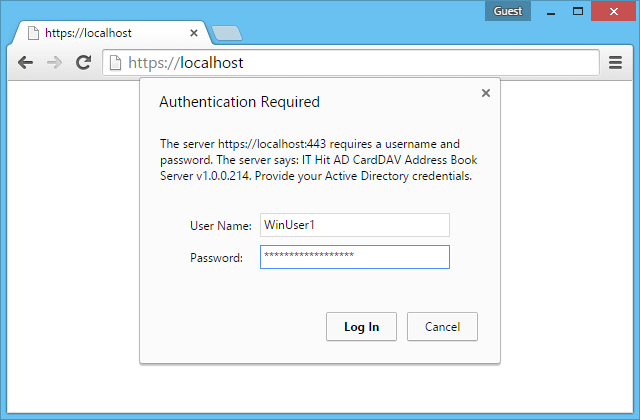This screenshot has width=640, height=420.
Task: Cancel the authentication dialog
Action: coord(442,327)
